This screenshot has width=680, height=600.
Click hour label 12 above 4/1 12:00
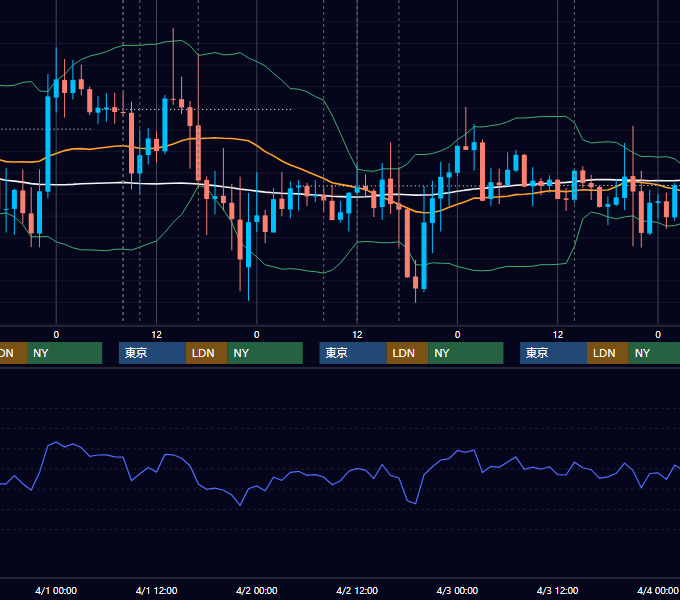[x=157, y=335]
